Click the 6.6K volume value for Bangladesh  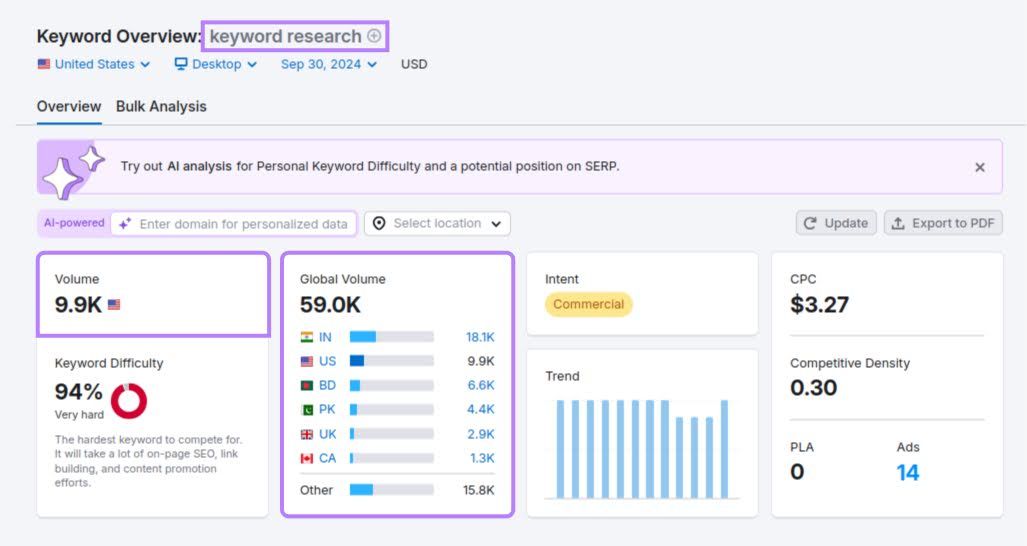pyautogui.click(x=481, y=386)
